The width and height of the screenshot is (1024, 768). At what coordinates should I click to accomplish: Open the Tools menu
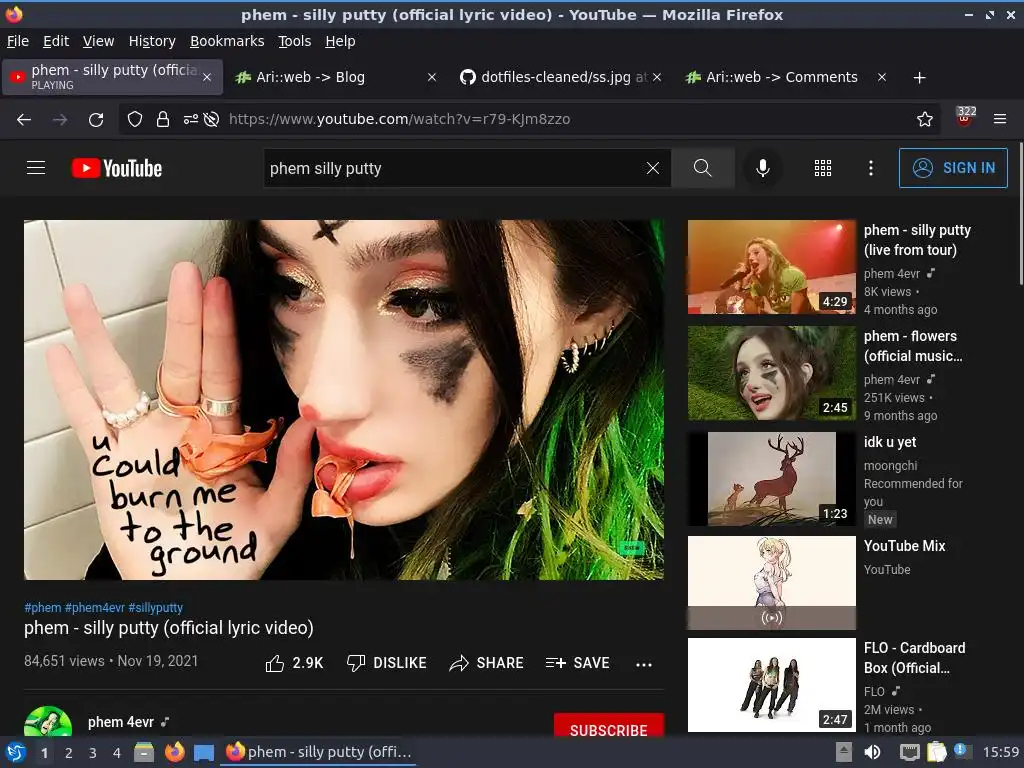[x=295, y=41]
